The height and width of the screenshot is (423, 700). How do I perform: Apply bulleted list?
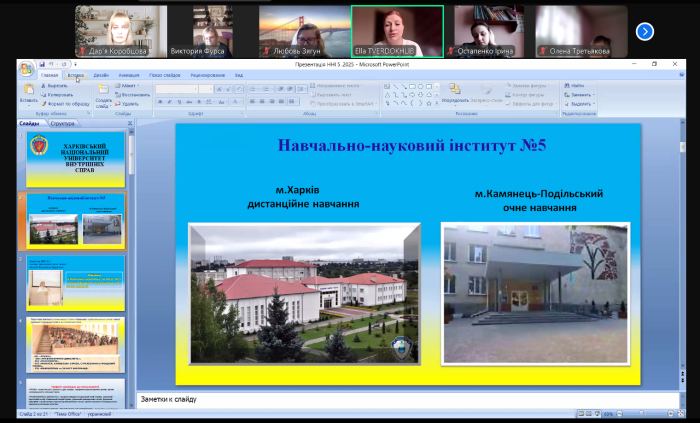(x=254, y=89)
